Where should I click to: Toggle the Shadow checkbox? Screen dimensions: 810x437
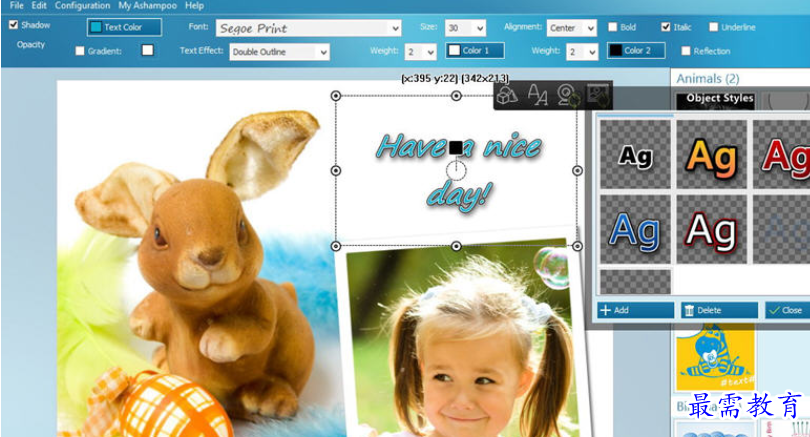[13, 25]
